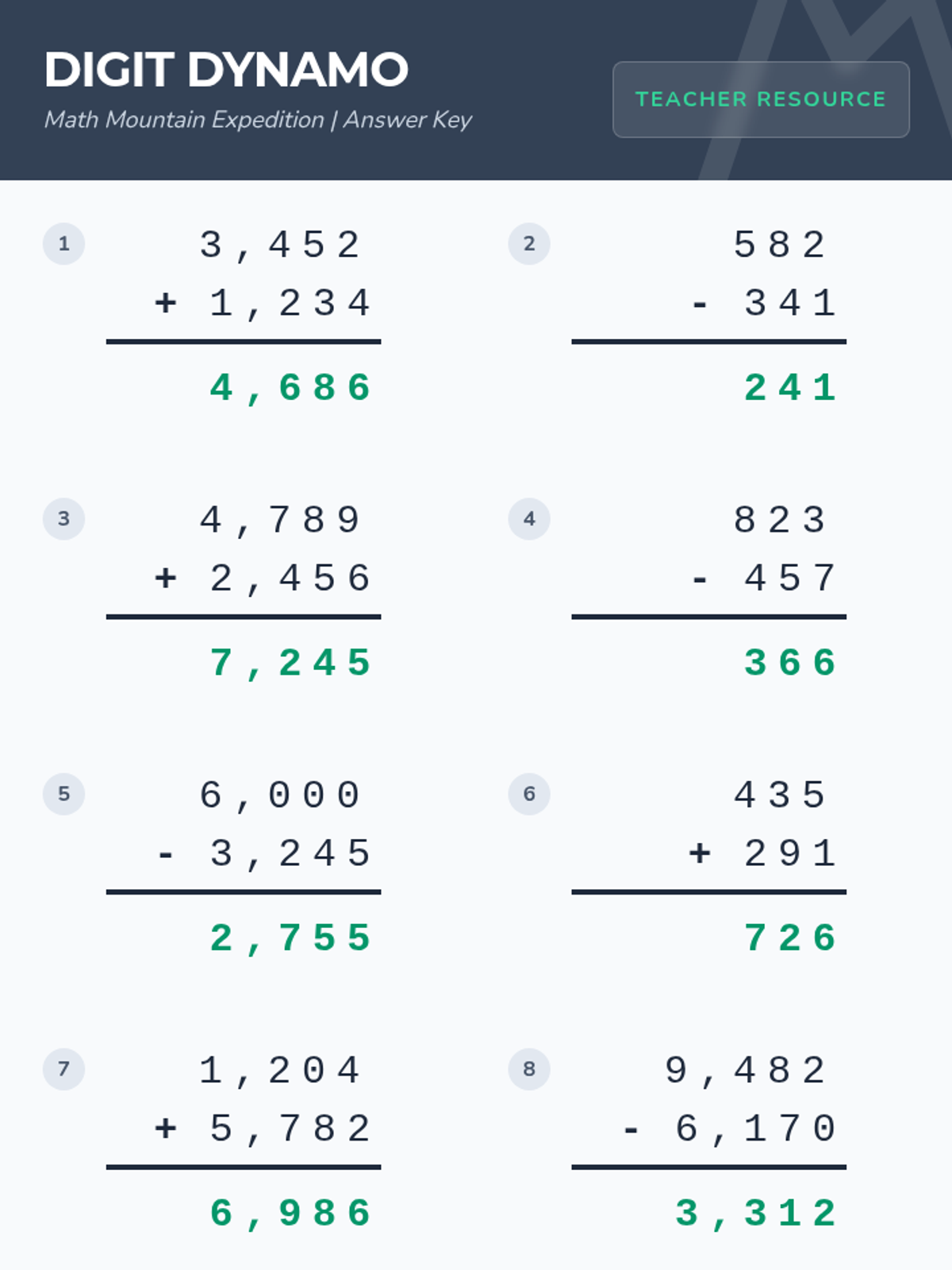
Task: Click the answer 3,312
Action: tap(756, 1214)
